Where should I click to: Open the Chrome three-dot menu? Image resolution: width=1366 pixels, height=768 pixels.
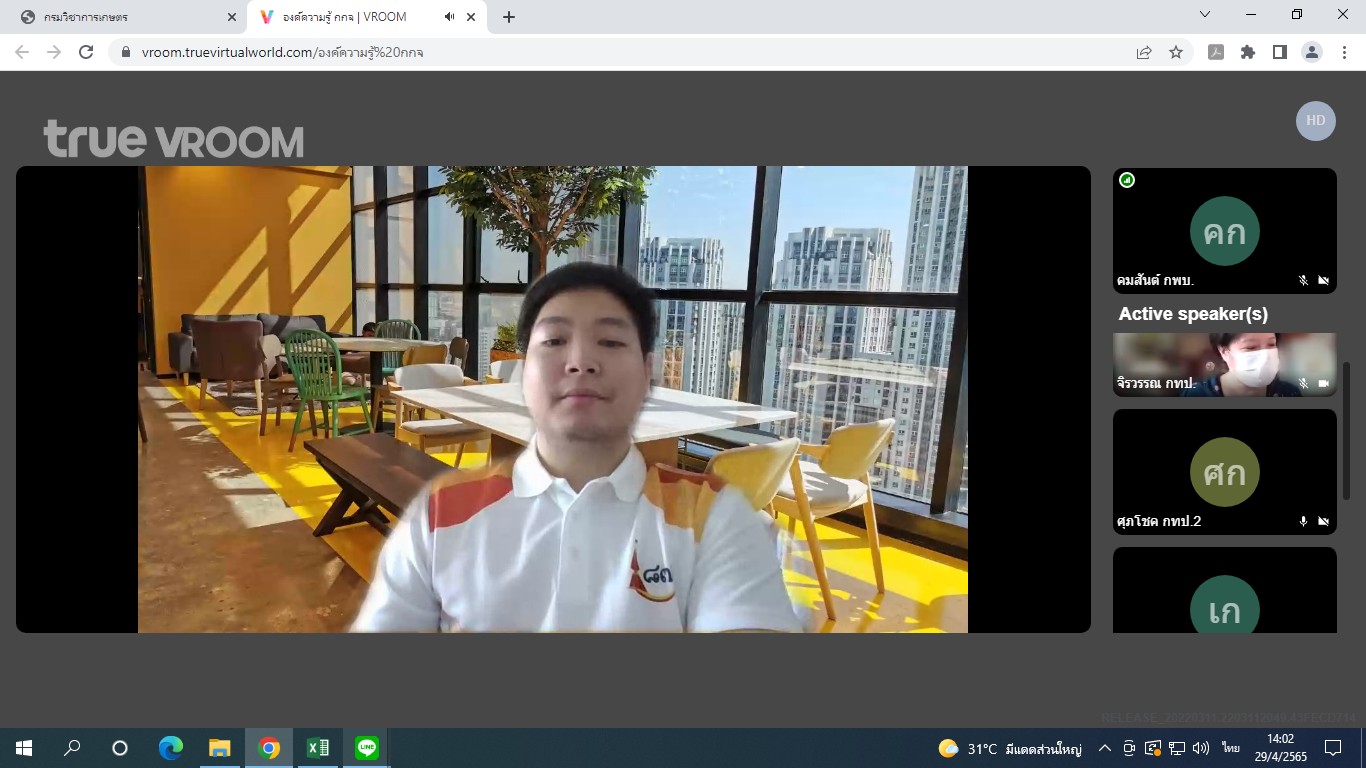(x=1344, y=52)
